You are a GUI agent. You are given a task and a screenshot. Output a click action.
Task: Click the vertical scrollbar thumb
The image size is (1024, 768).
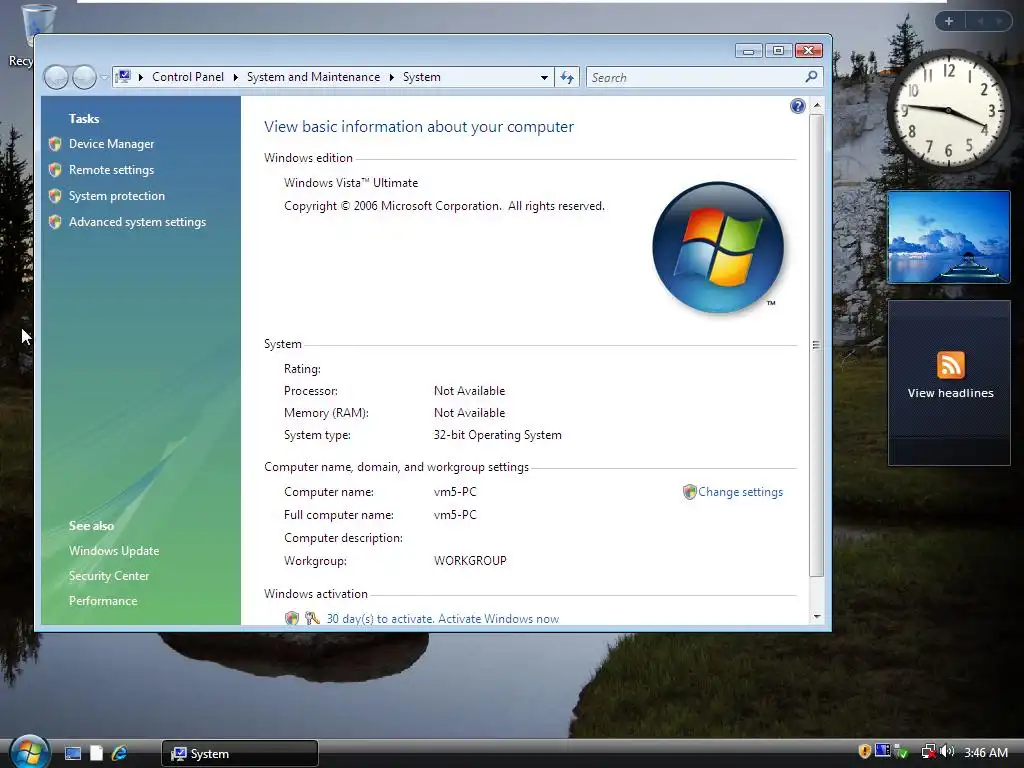pyautogui.click(x=816, y=345)
